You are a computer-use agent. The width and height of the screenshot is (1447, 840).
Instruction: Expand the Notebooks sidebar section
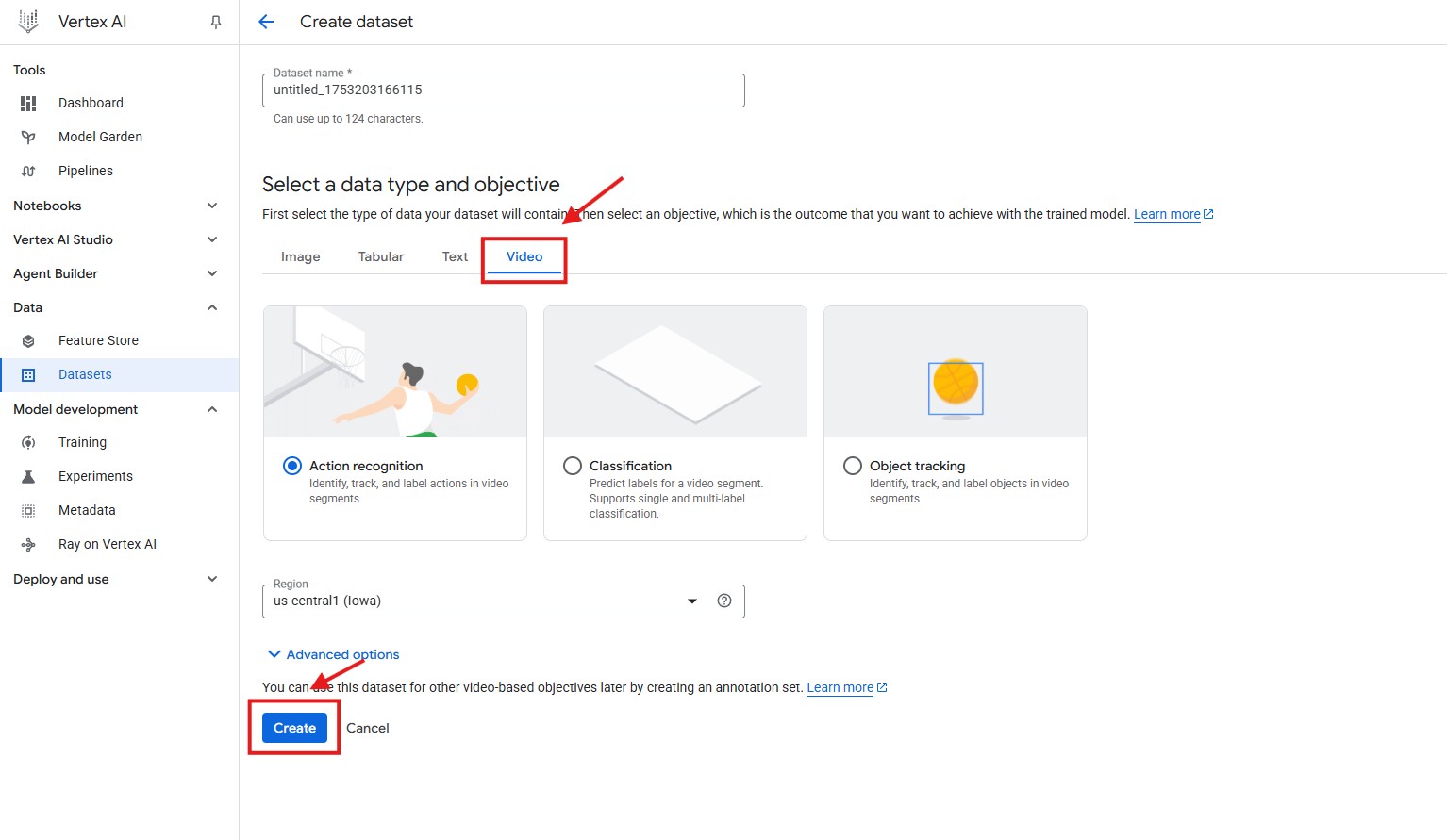(212, 206)
